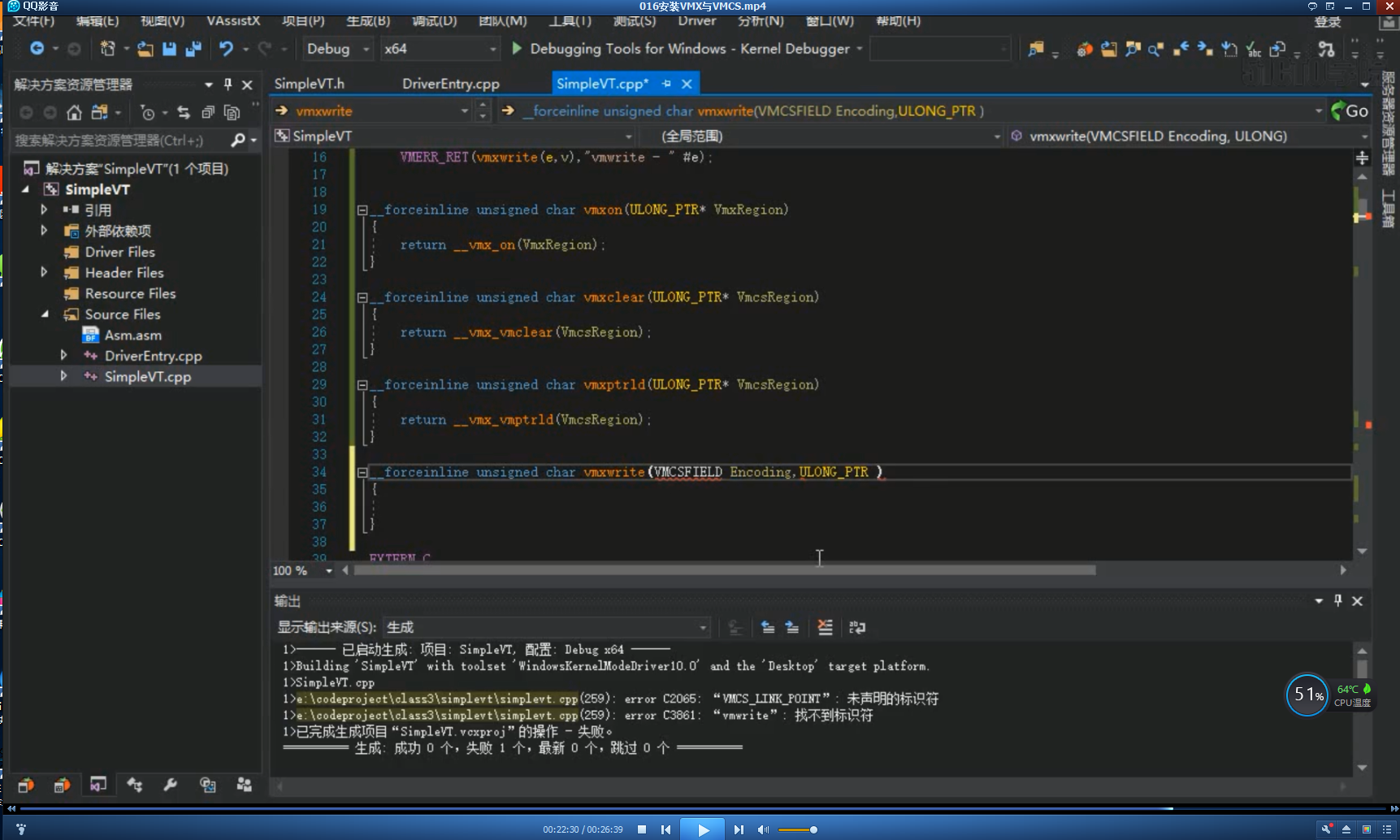Clear all output with the red X icon
Screen dimensions: 1400x840
tap(825, 627)
